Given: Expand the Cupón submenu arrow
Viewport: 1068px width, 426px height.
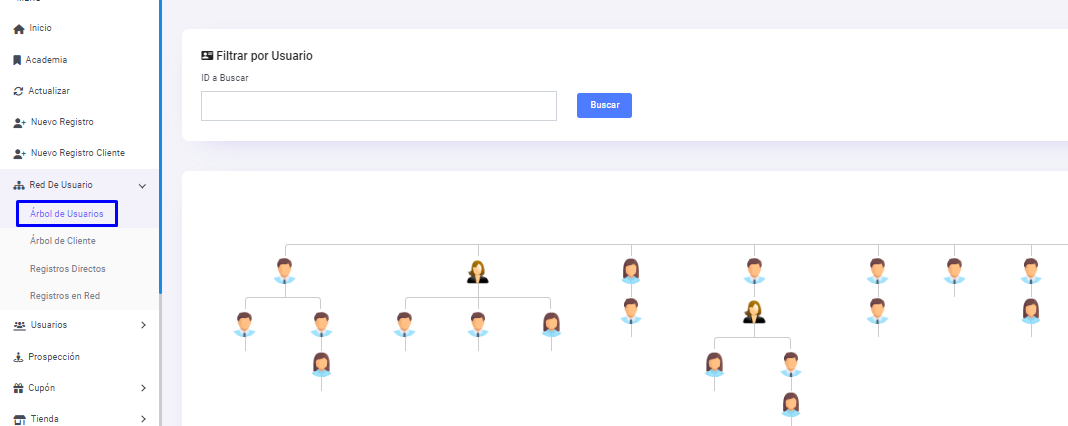Looking at the screenshot, I should pos(143,388).
